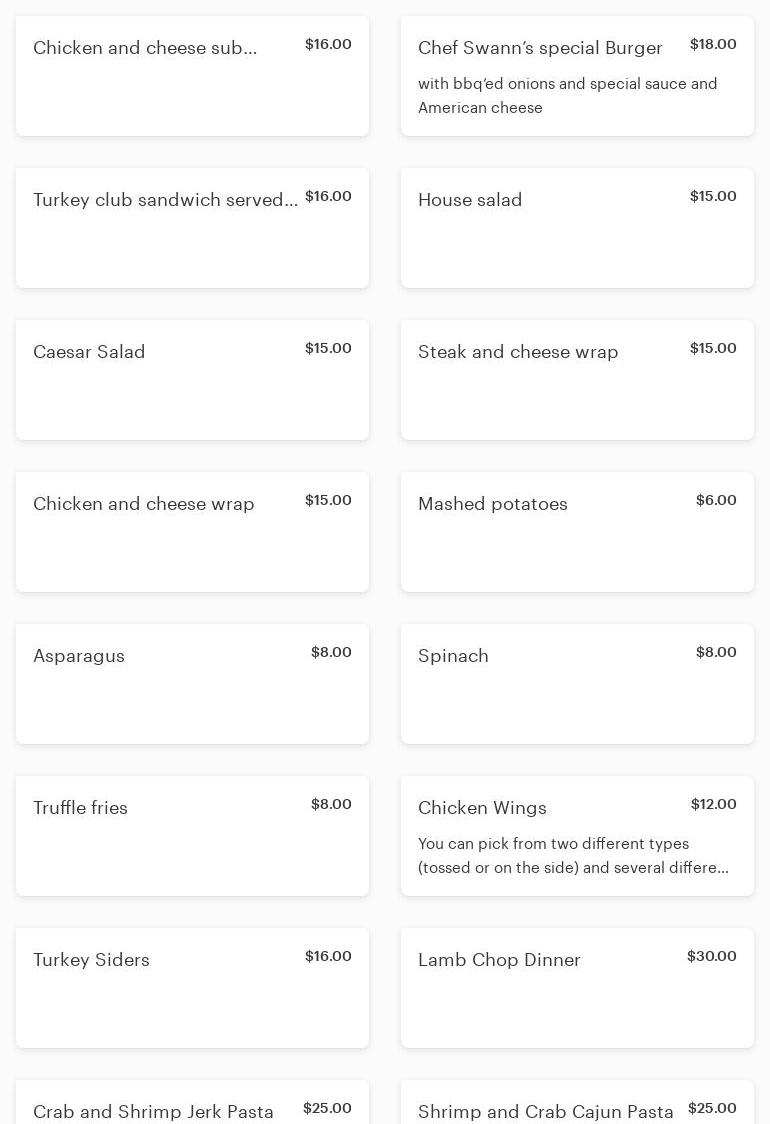Click the $18.00 price on special Burger
Screen dimensions: 770x1124
pos(713,44)
